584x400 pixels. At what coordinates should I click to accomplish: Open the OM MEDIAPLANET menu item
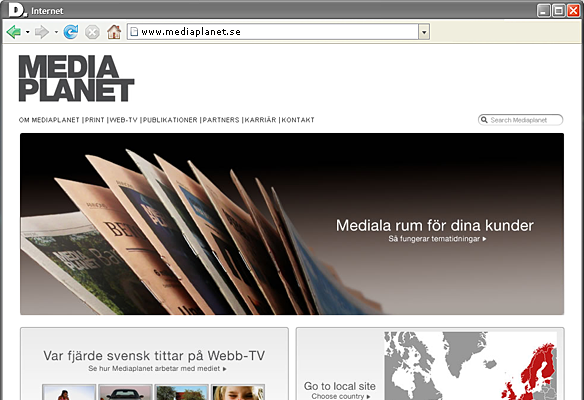point(49,120)
